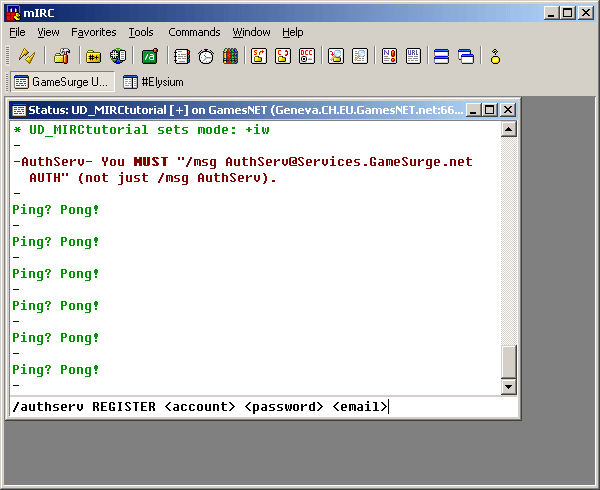This screenshot has height=490, width=600.
Task: Open the Colors palette icon
Action: coord(230,56)
